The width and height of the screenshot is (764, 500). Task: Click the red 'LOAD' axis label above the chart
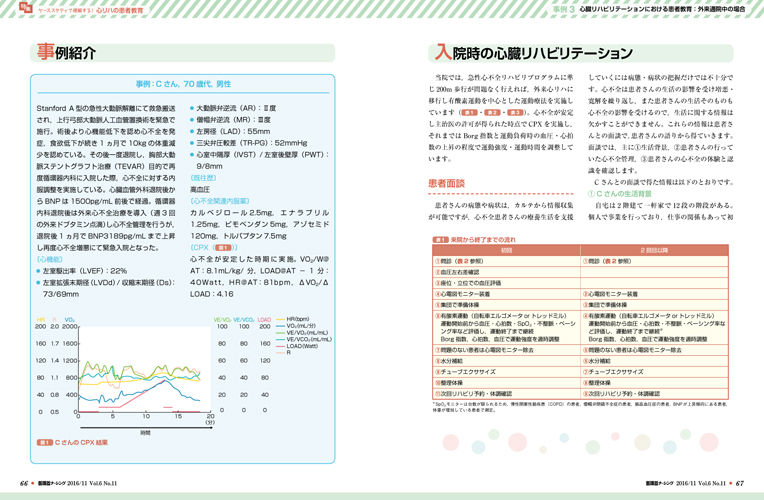264,320
